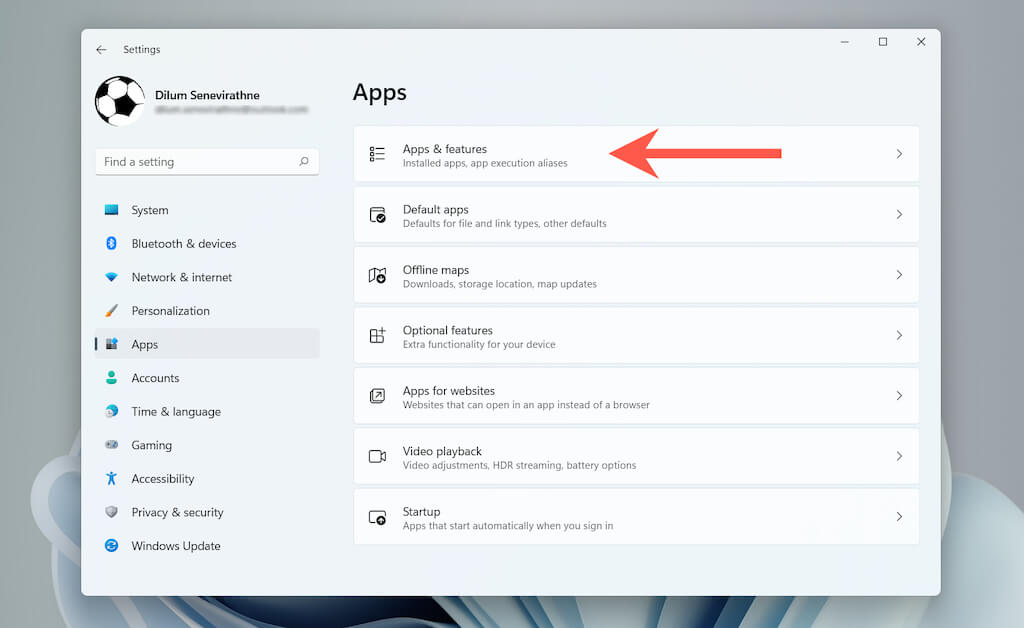
Task: Click the chevron on the Startup row
Action: coord(899,516)
